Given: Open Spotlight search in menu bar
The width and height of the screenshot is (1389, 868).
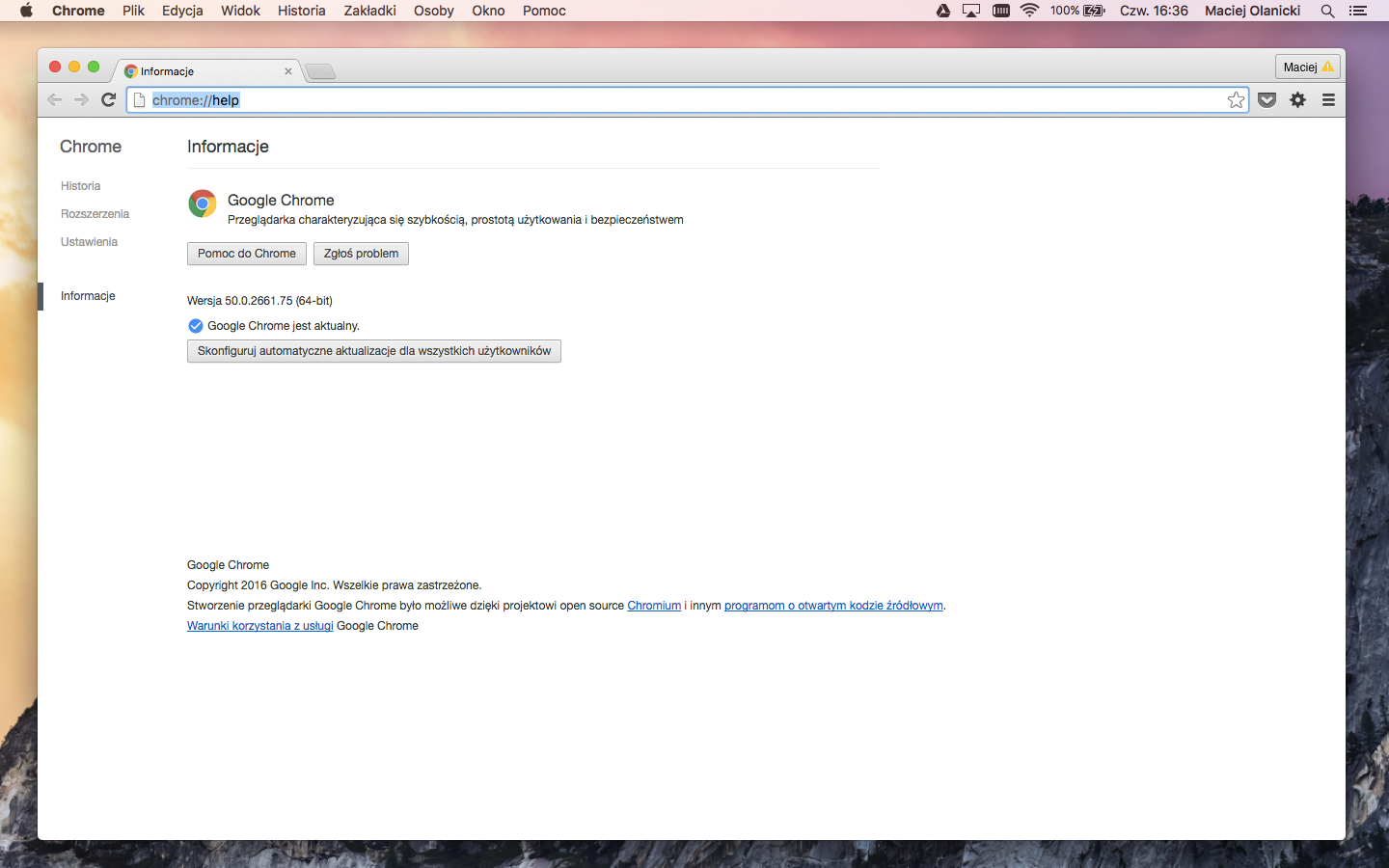Looking at the screenshot, I should (1327, 11).
